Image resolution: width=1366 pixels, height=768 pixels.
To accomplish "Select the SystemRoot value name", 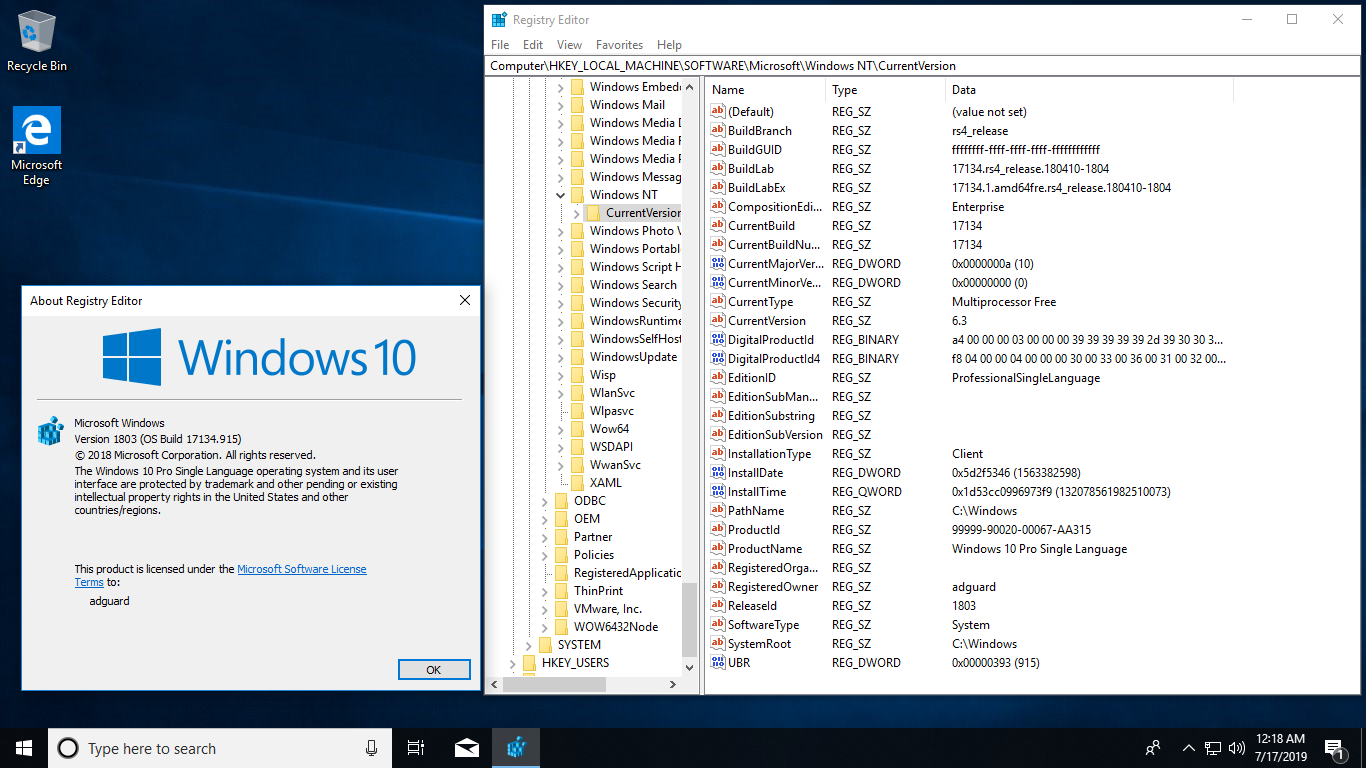I will pyautogui.click(x=760, y=644).
